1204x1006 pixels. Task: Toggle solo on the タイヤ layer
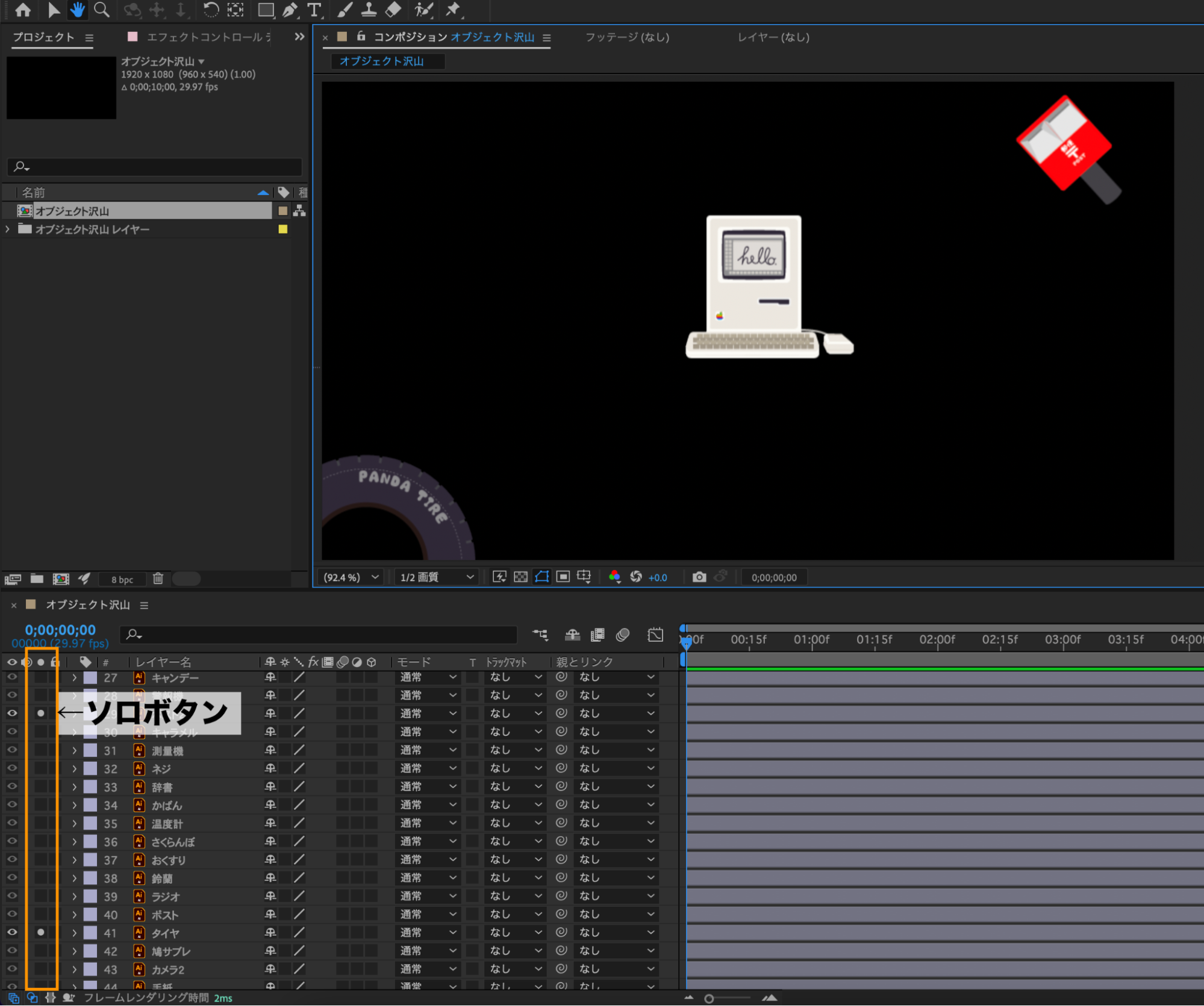pyautogui.click(x=40, y=932)
